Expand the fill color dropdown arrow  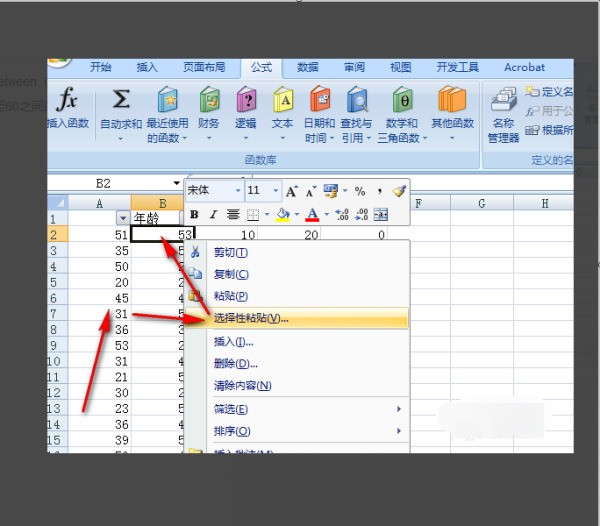297,215
